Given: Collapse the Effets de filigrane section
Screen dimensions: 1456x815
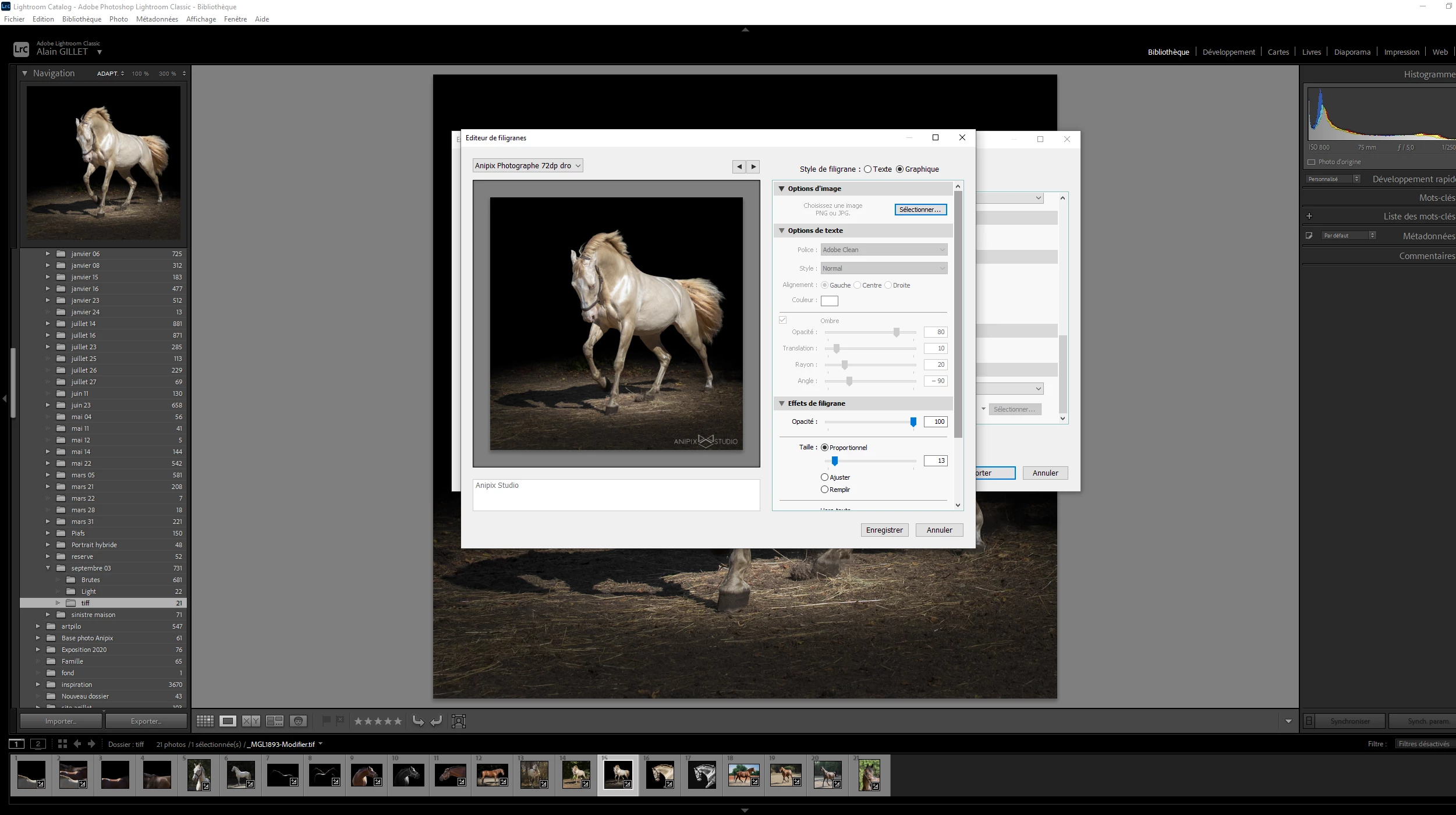Looking at the screenshot, I should click(x=782, y=403).
